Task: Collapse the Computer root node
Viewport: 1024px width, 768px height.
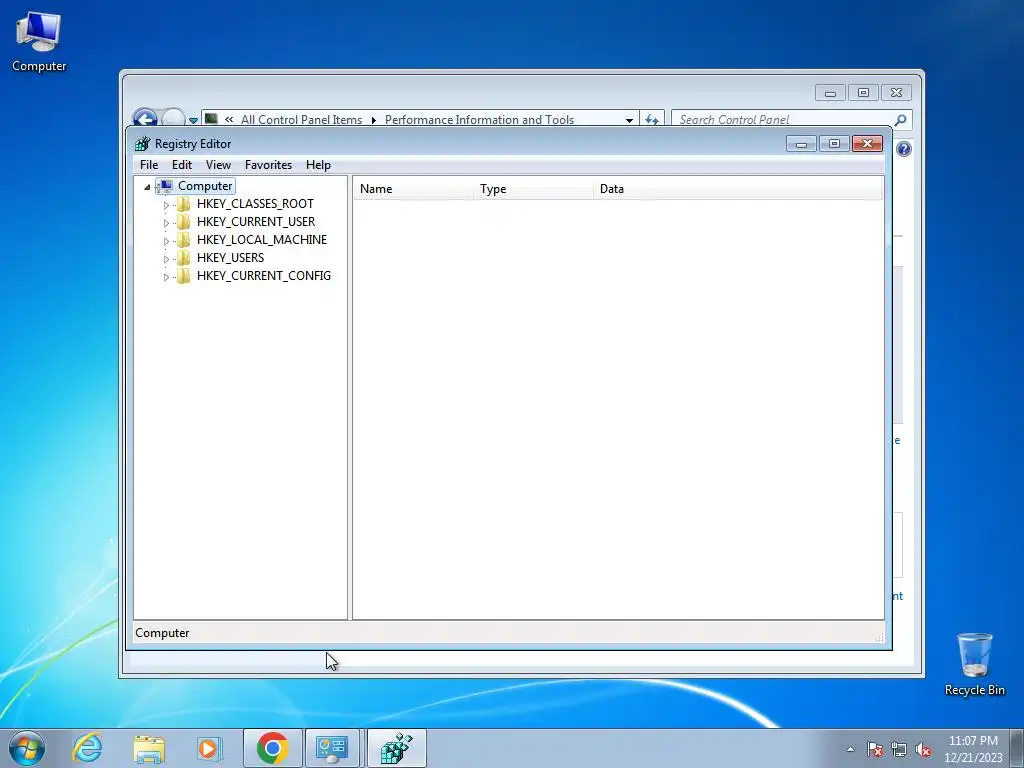Action: pyautogui.click(x=147, y=187)
